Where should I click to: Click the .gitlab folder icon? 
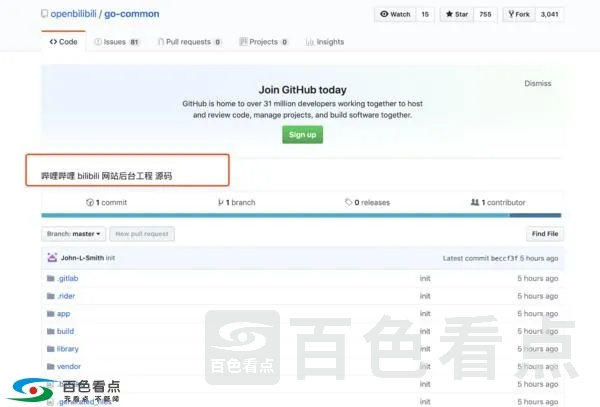[x=51, y=278]
